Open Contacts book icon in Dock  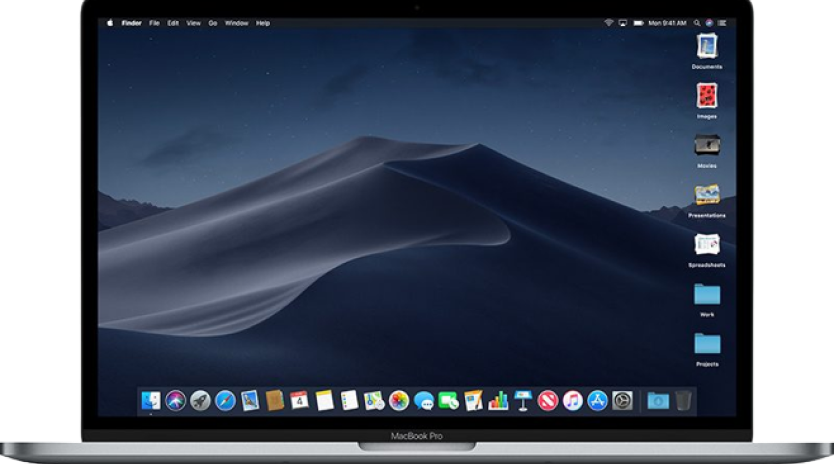pos(274,400)
